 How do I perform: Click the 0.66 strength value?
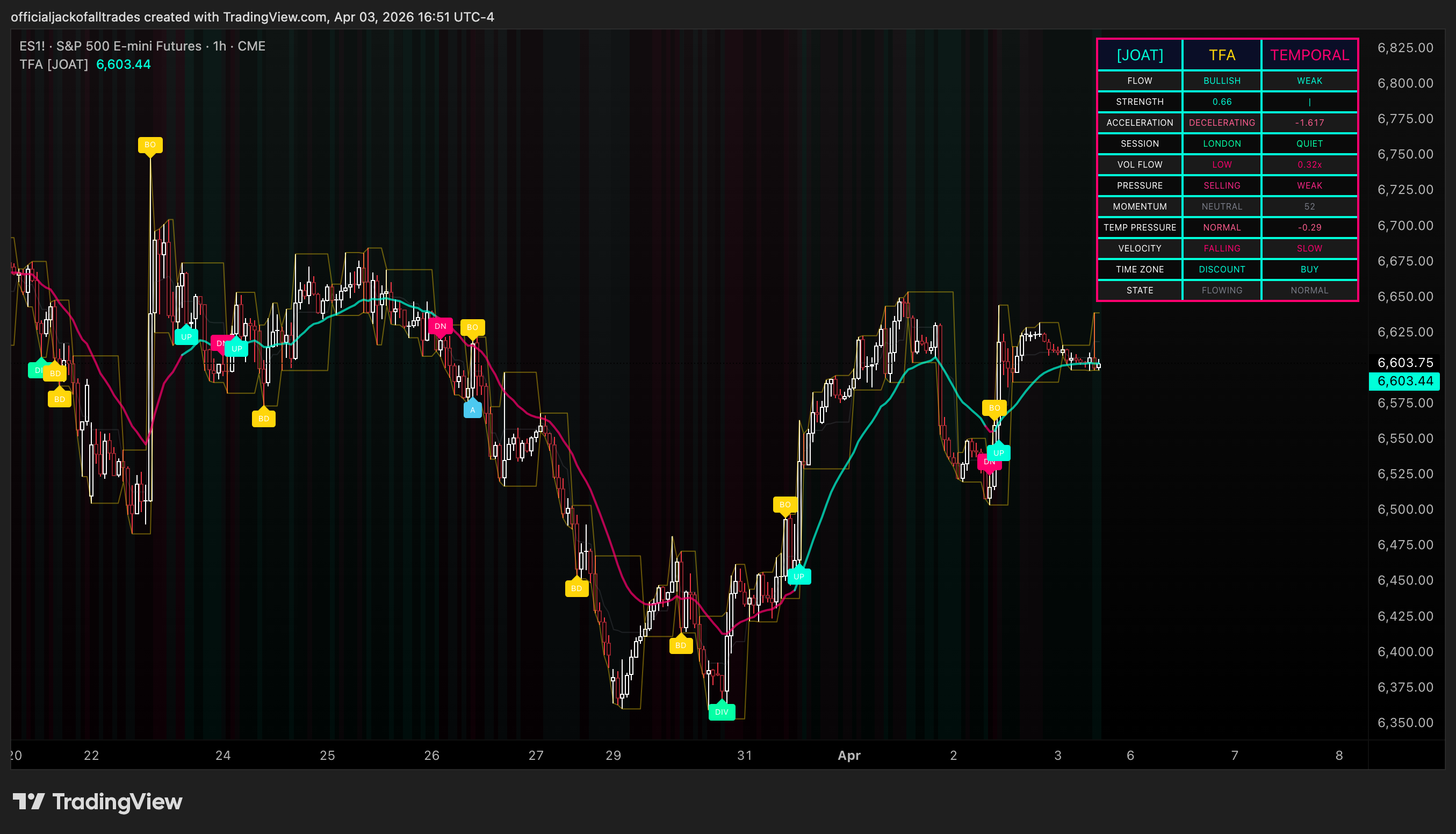click(1222, 102)
